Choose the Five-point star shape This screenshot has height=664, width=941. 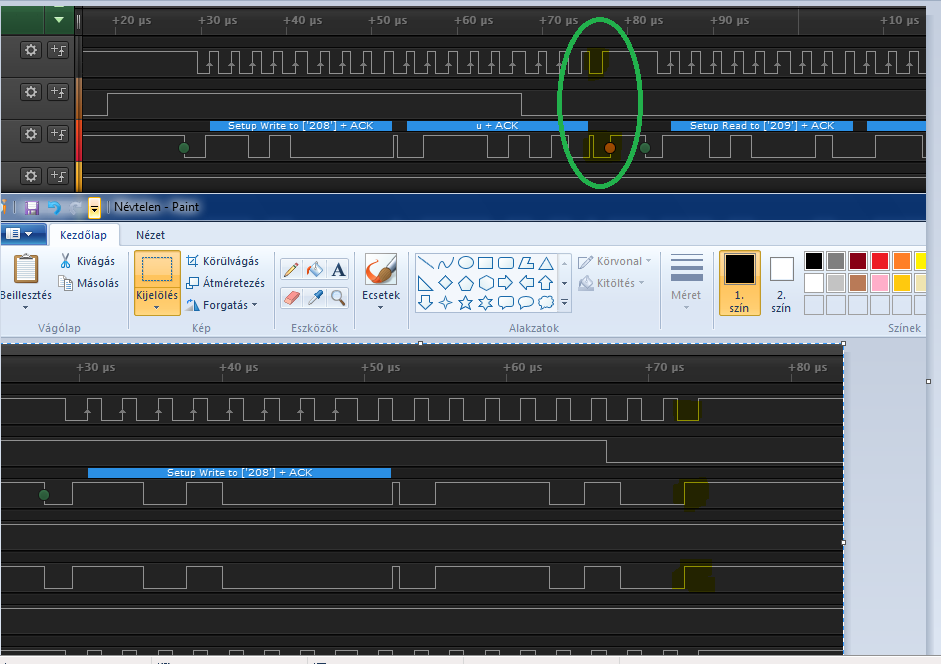click(466, 303)
